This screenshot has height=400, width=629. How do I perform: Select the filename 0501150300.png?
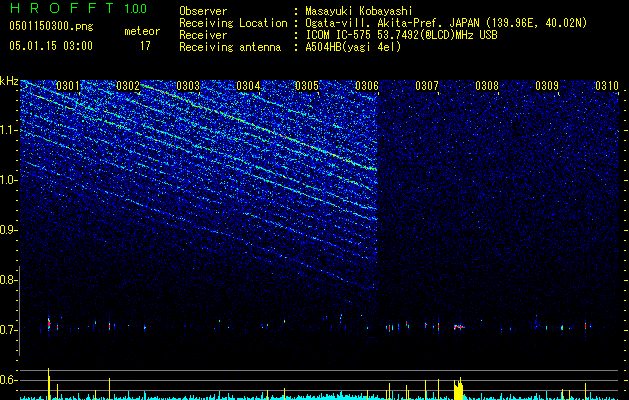tap(51, 27)
